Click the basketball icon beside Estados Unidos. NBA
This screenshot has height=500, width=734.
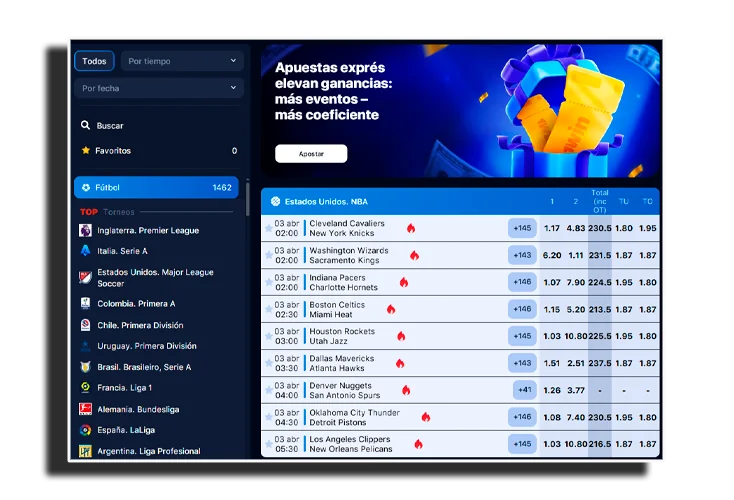[x=275, y=201]
